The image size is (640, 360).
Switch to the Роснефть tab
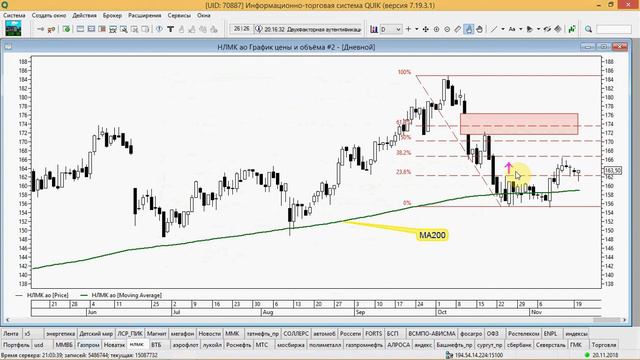point(238,345)
